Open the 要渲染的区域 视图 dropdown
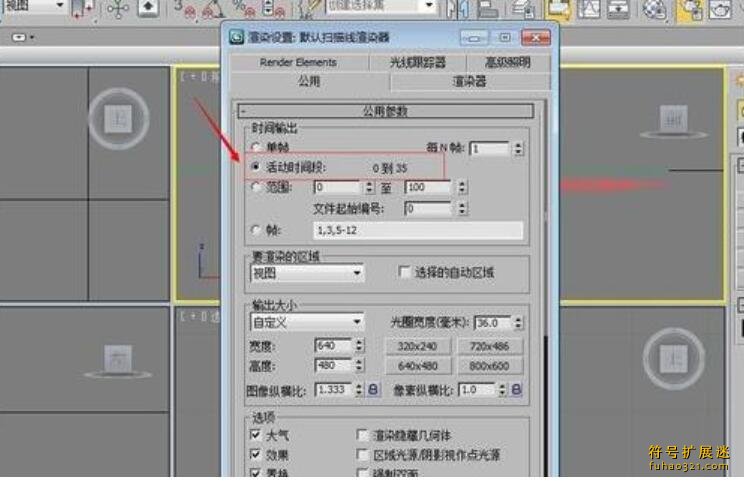The image size is (744, 481). (307, 273)
